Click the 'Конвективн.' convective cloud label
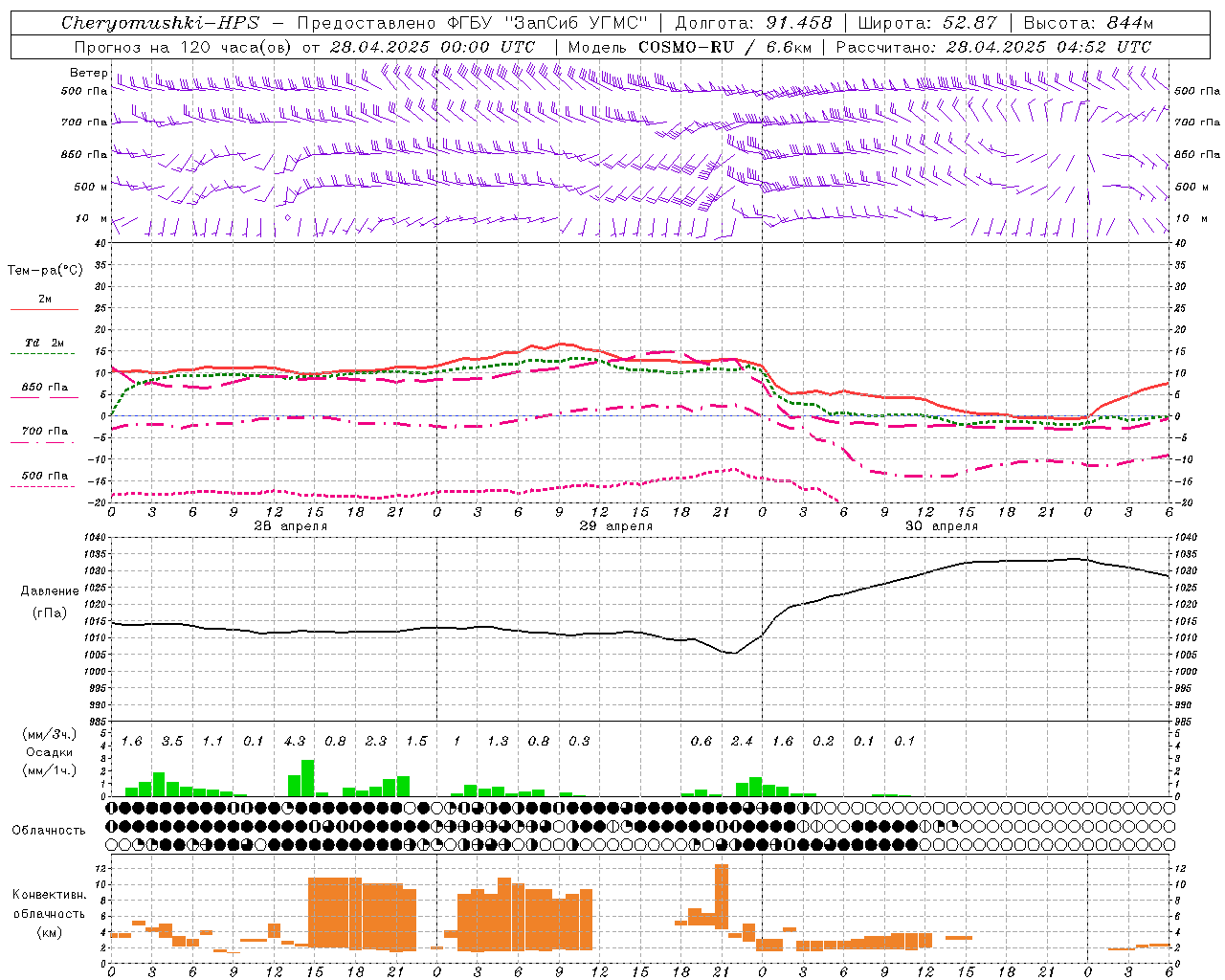 click(x=50, y=895)
